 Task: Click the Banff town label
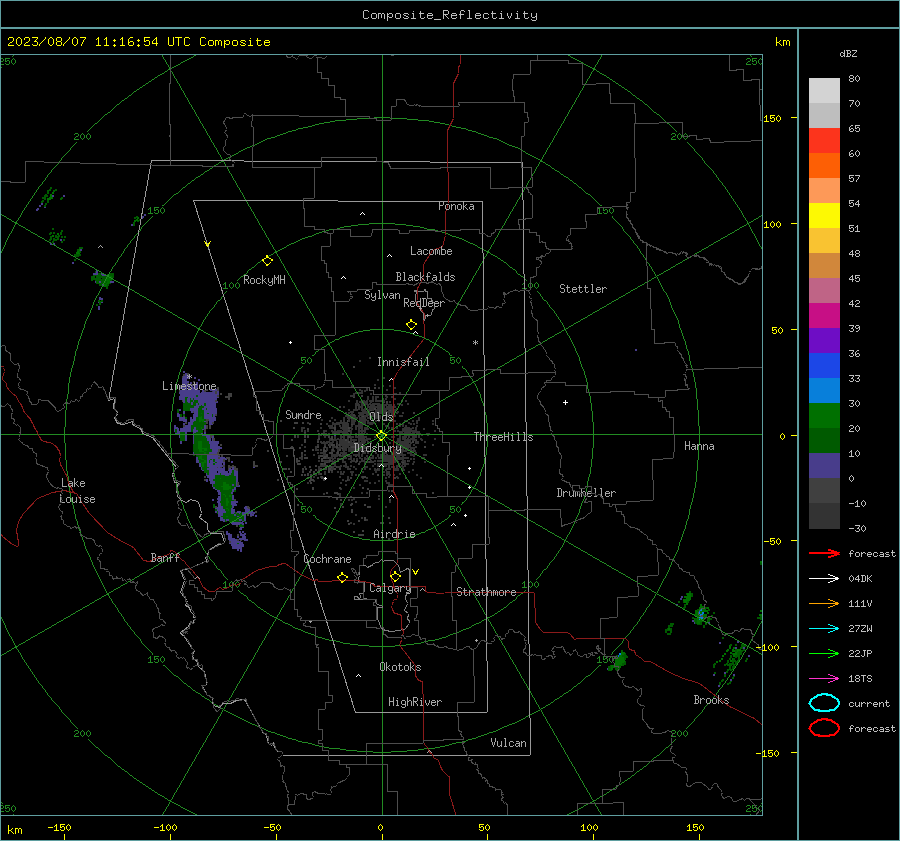pos(165,557)
